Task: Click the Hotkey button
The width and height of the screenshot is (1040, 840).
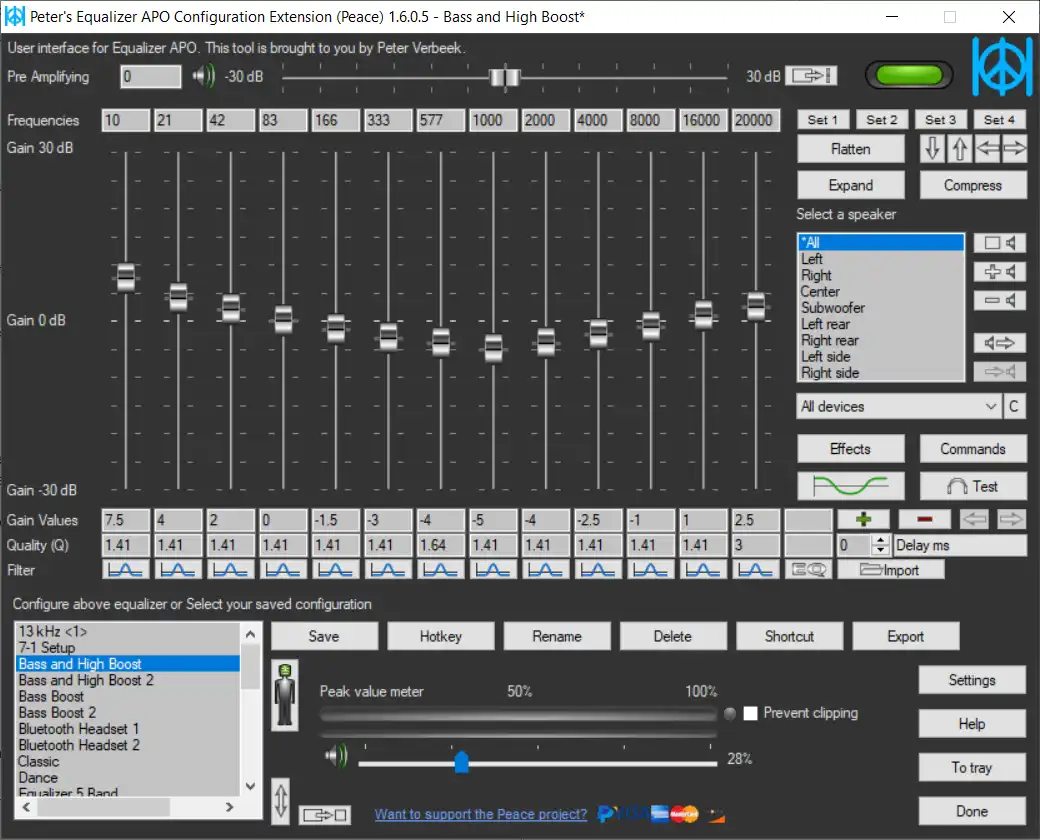Action: [441, 636]
